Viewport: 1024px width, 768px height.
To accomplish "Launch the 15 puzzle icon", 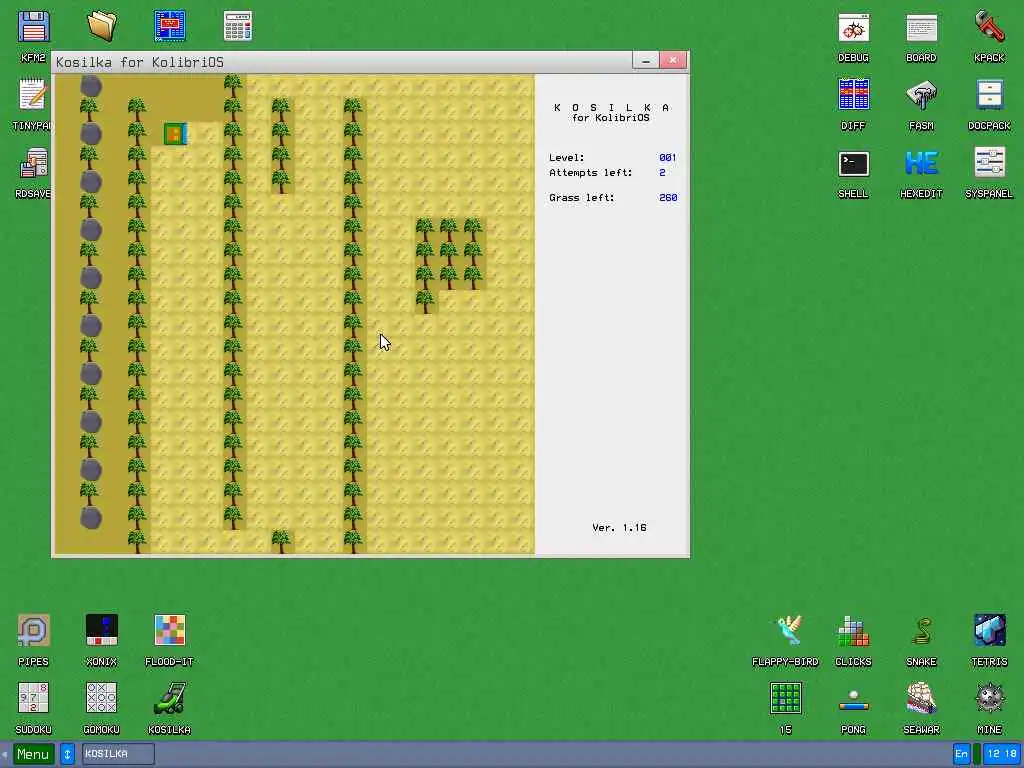I will click(x=786, y=698).
